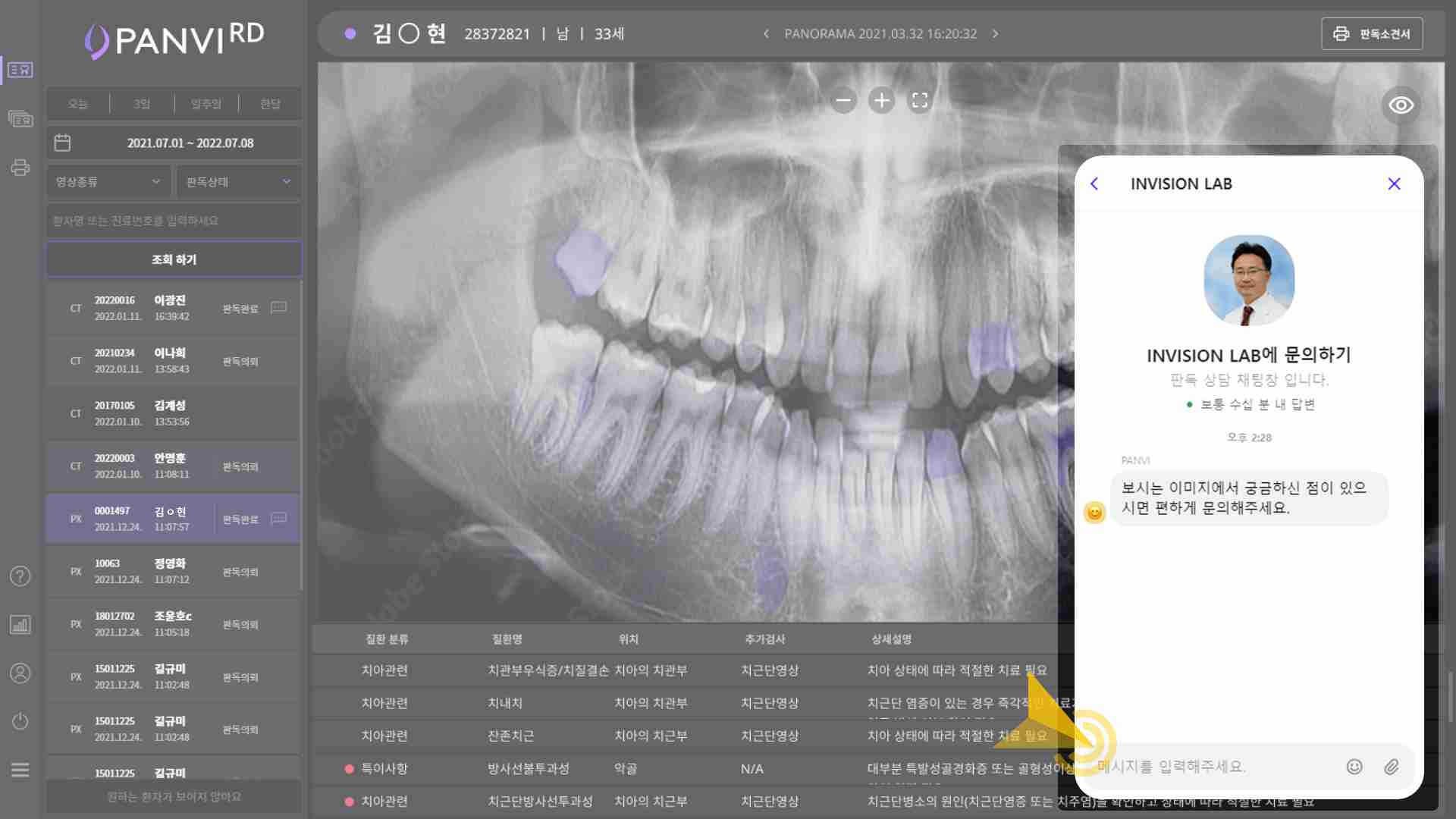This screenshot has height=819, width=1456.
Task: Open the help question mark icon
Action: [20, 576]
